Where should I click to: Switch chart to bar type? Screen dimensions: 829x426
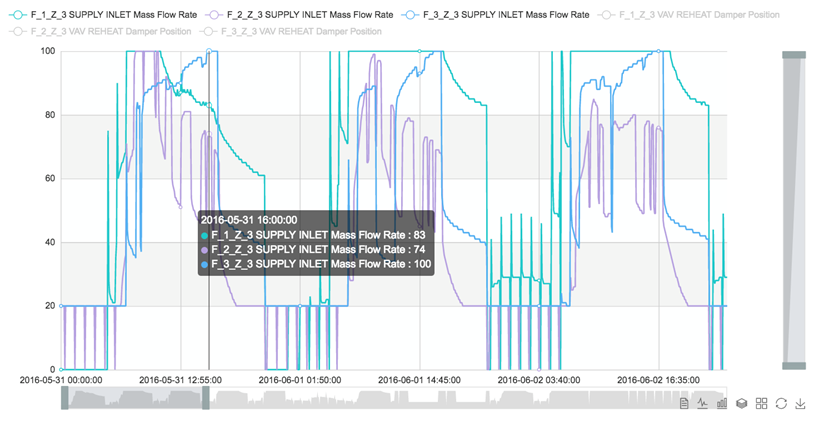coord(722,403)
